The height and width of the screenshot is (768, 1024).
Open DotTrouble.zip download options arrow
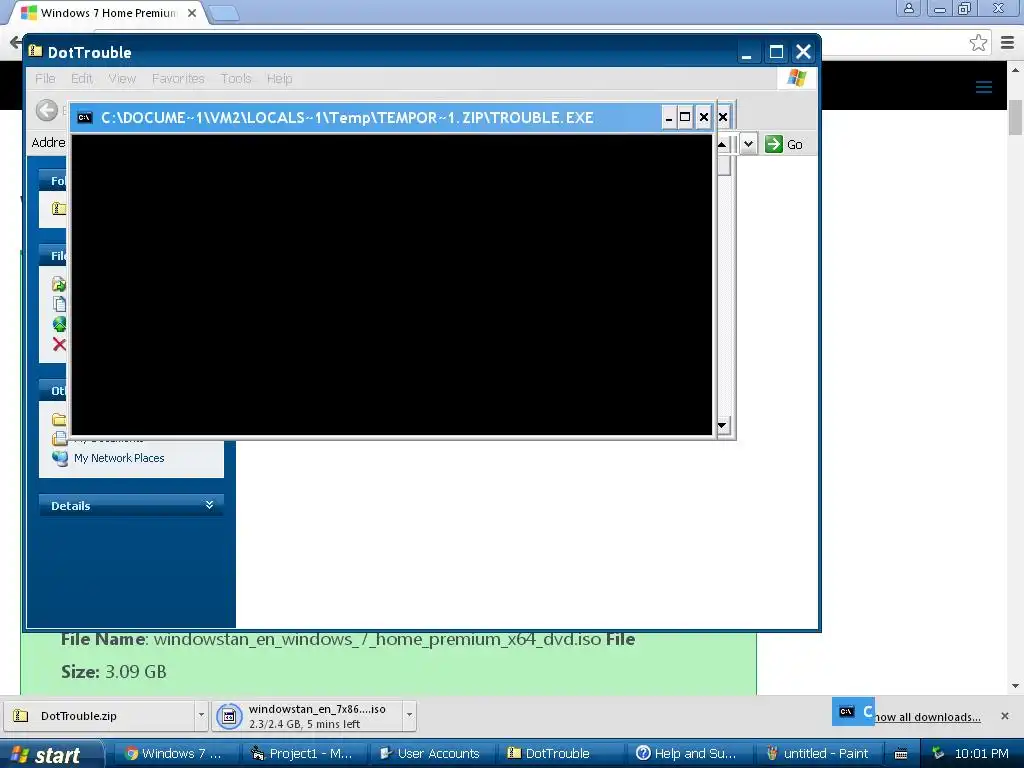point(201,715)
